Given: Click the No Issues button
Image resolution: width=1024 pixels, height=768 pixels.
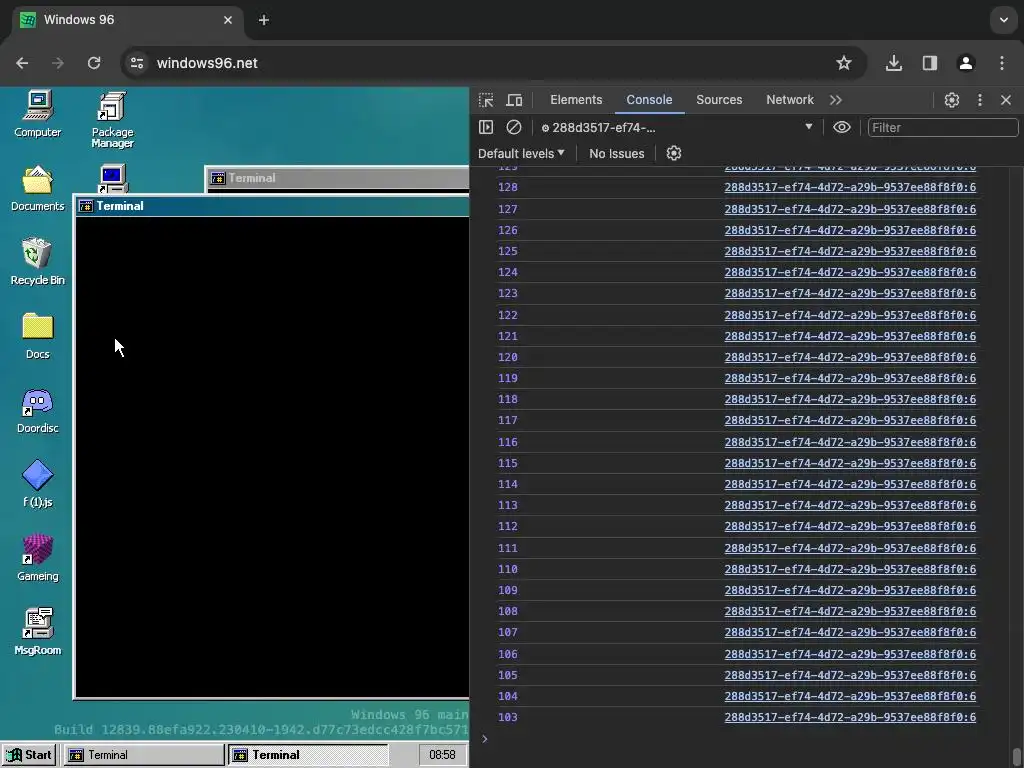Looking at the screenshot, I should tap(616, 153).
